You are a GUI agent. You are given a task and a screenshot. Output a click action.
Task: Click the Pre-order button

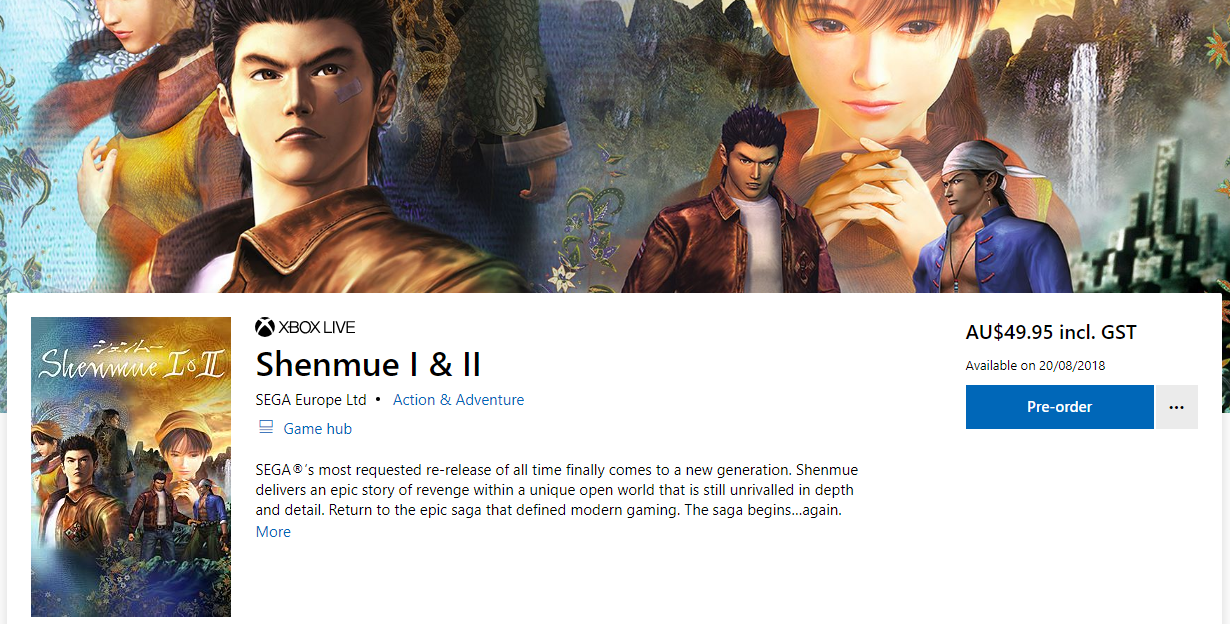coord(1059,407)
